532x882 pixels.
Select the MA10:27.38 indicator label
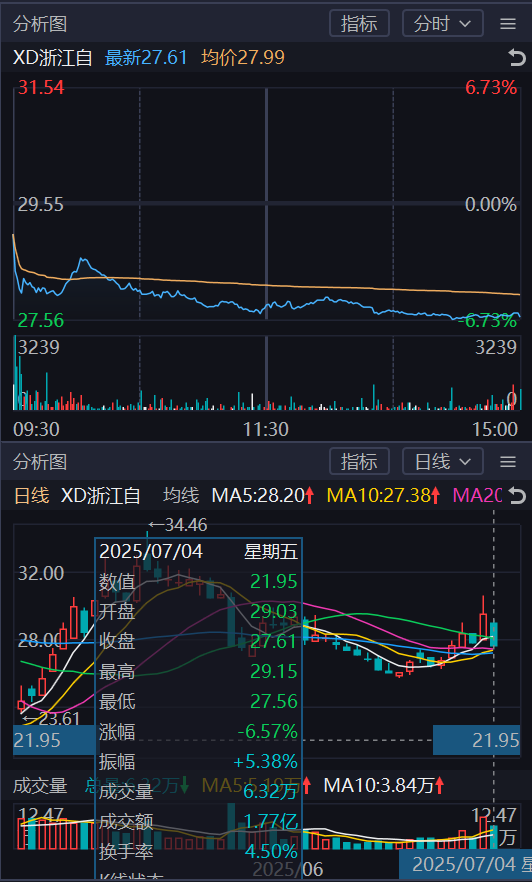click(x=385, y=496)
